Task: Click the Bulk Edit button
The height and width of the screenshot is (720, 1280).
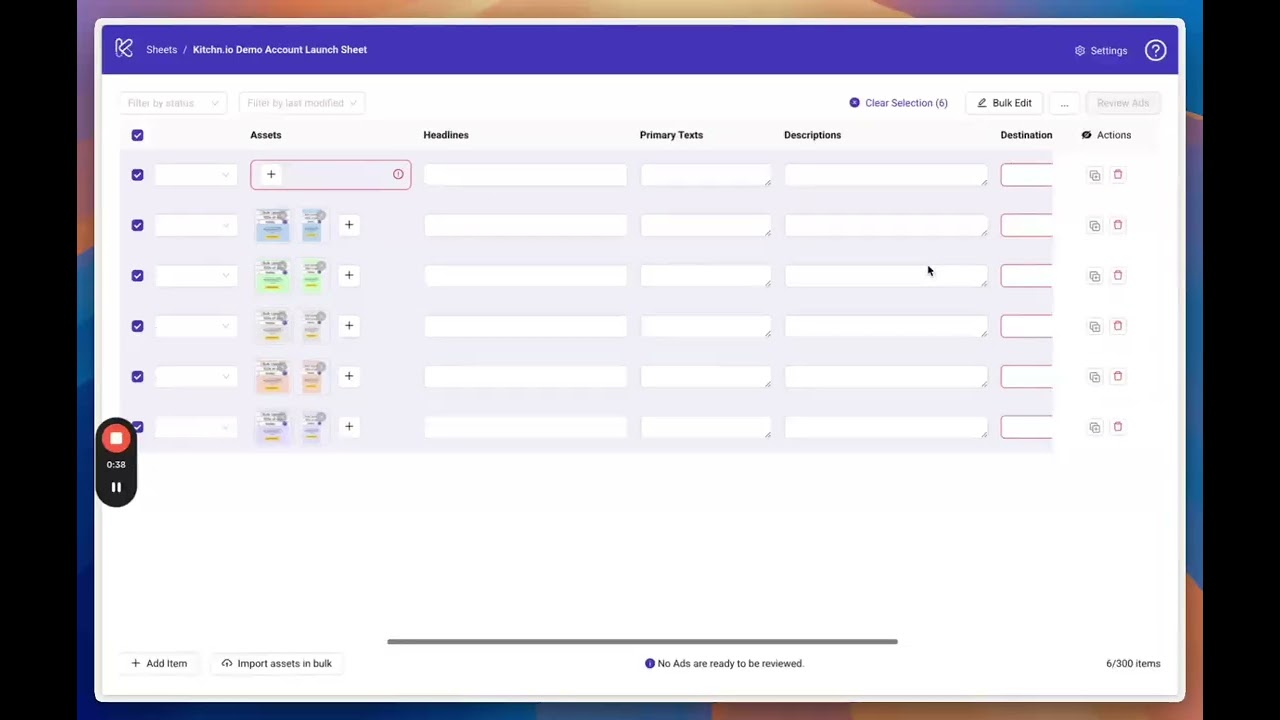Action: 1004,103
